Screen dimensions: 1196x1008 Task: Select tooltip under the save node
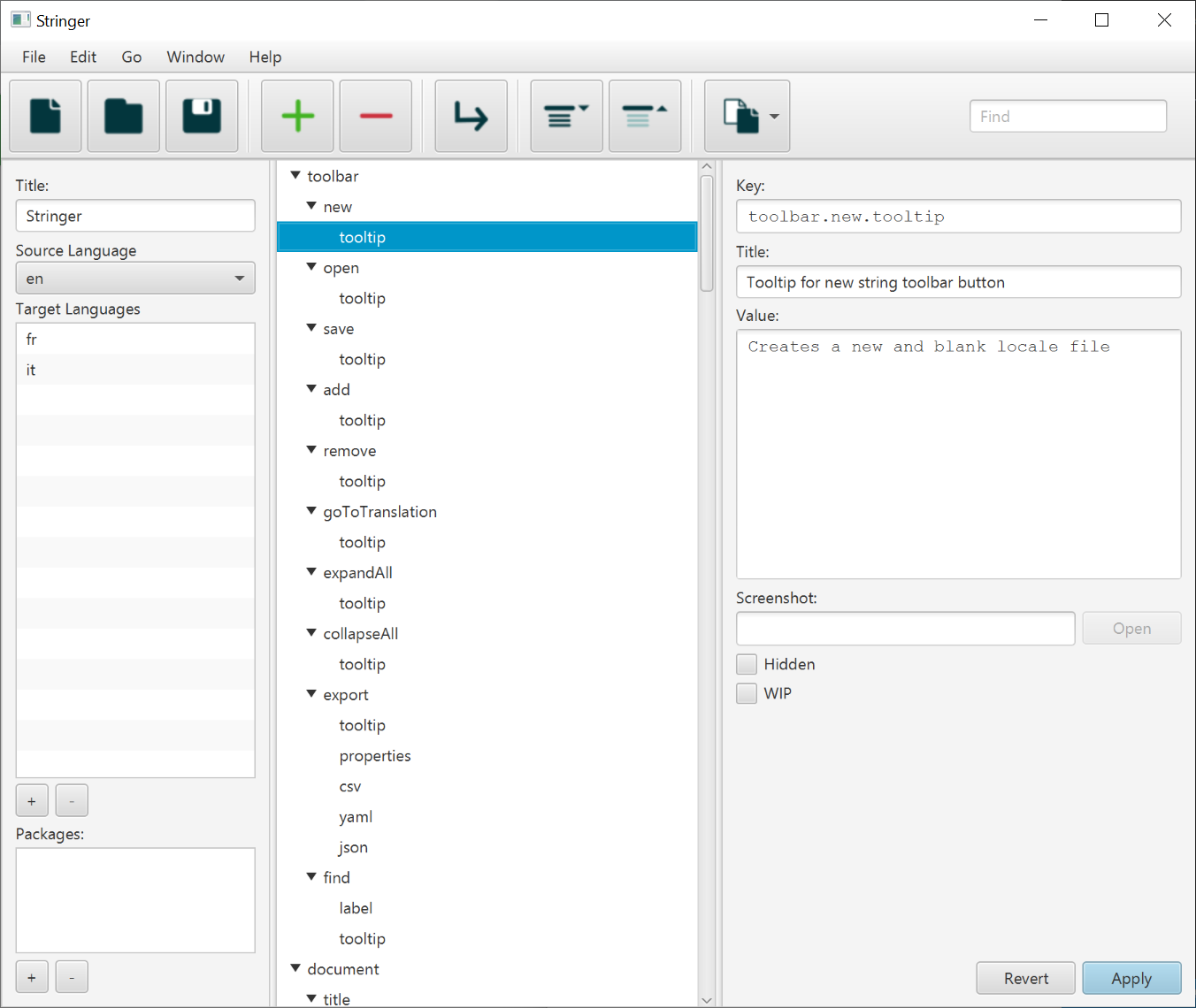coord(487,359)
